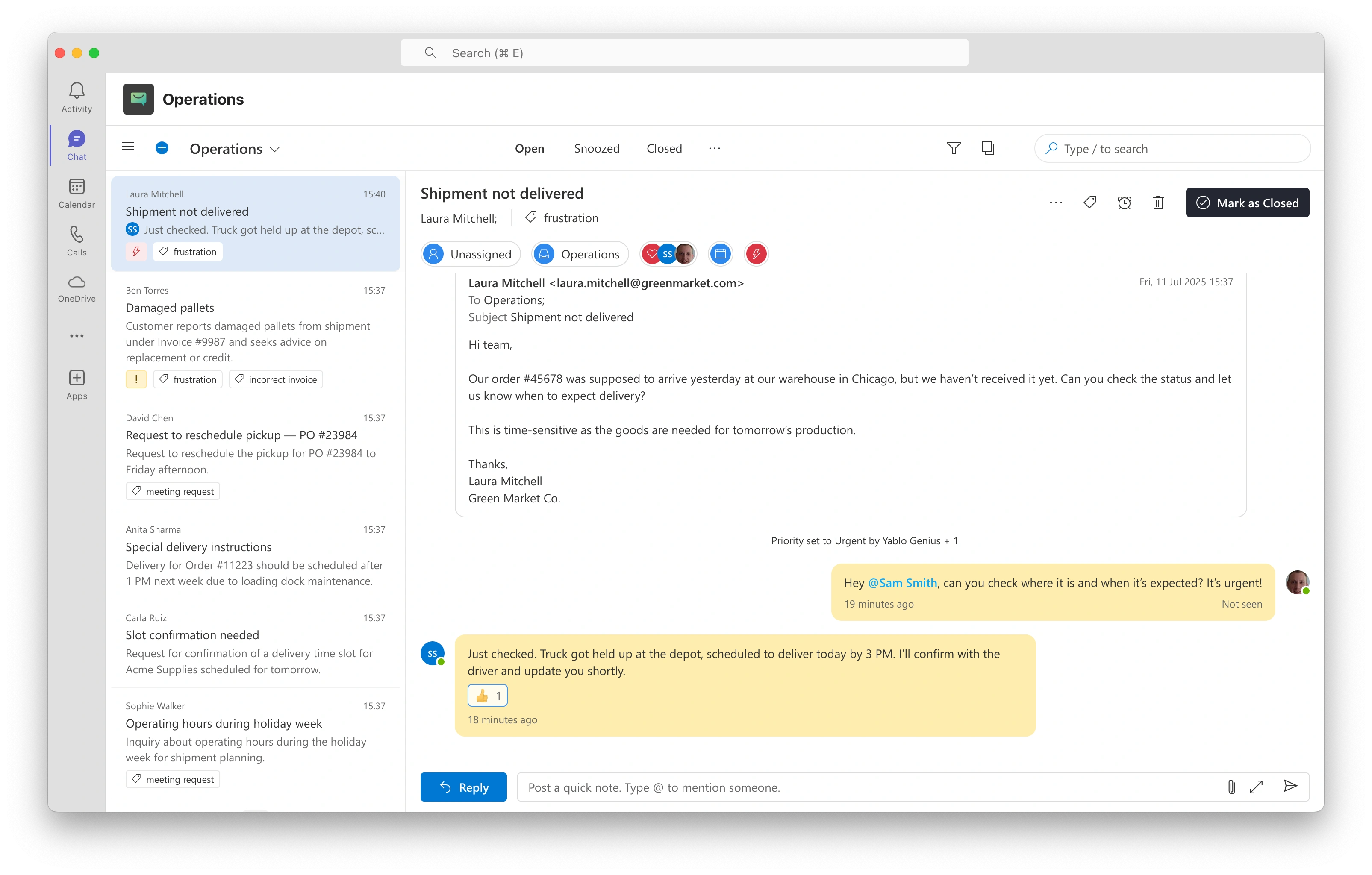Toggle the red urgent priority lightning badge
The width and height of the screenshot is (1372, 875).
tap(756, 254)
